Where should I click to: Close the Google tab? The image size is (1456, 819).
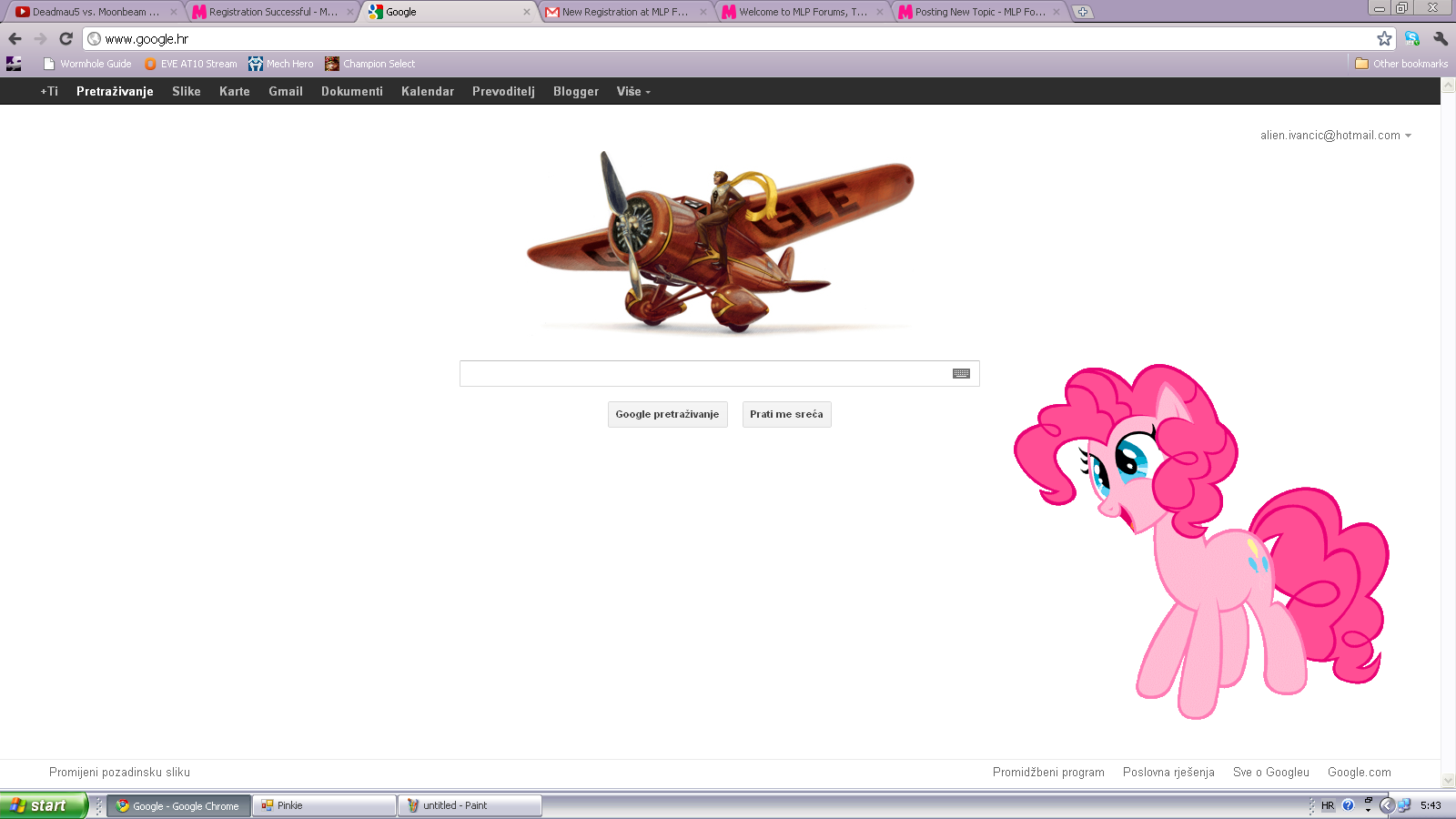[x=527, y=12]
